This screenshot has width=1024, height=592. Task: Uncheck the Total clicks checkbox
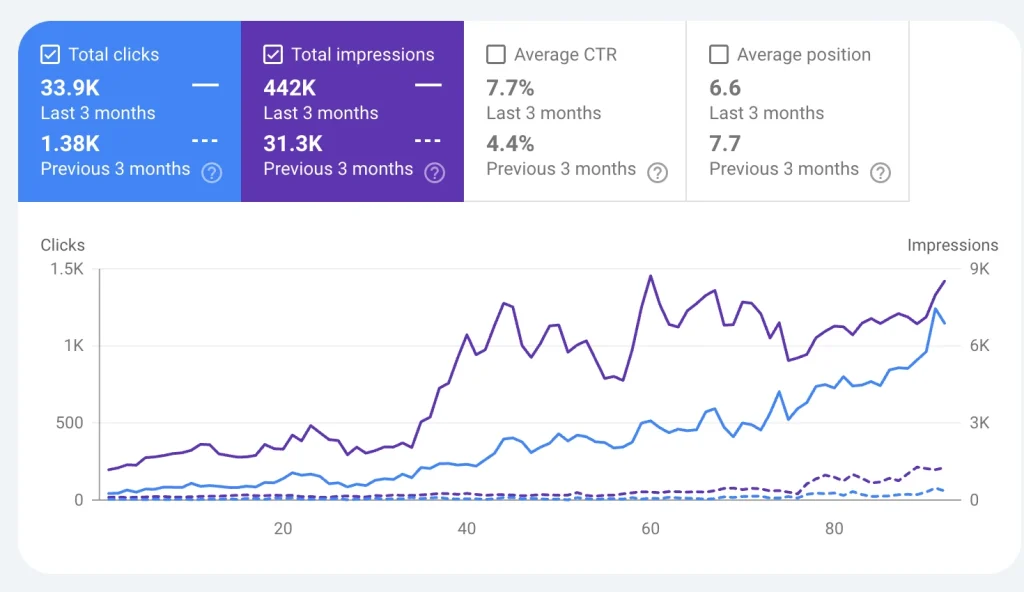[50, 55]
